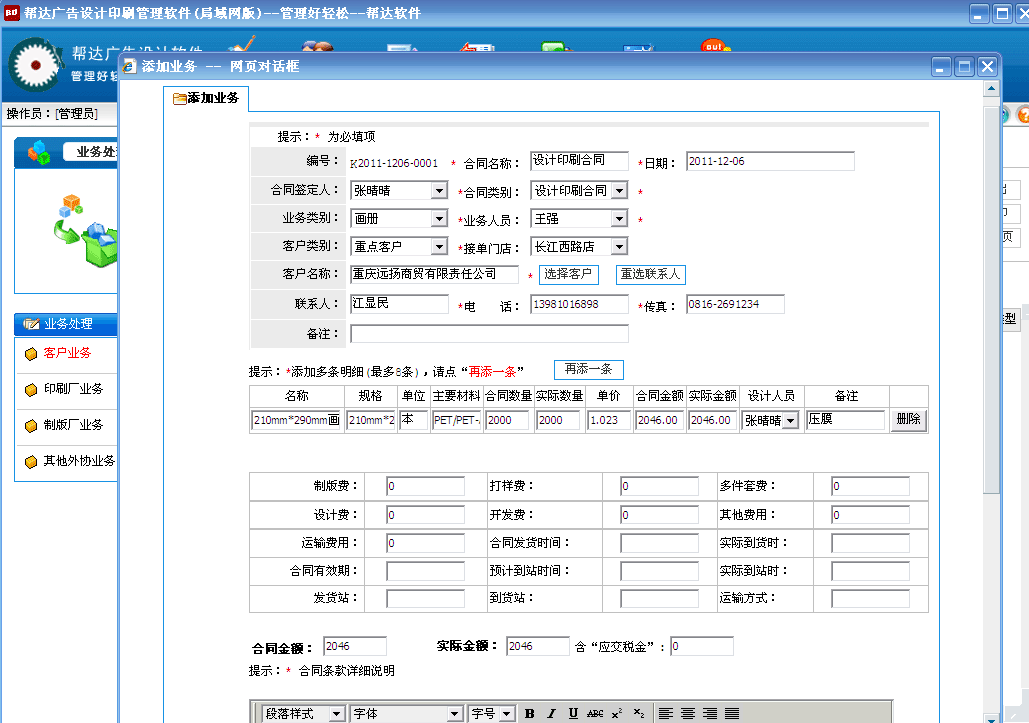Click the 合同发货时间 input field

pyautogui.click(x=659, y=543)
